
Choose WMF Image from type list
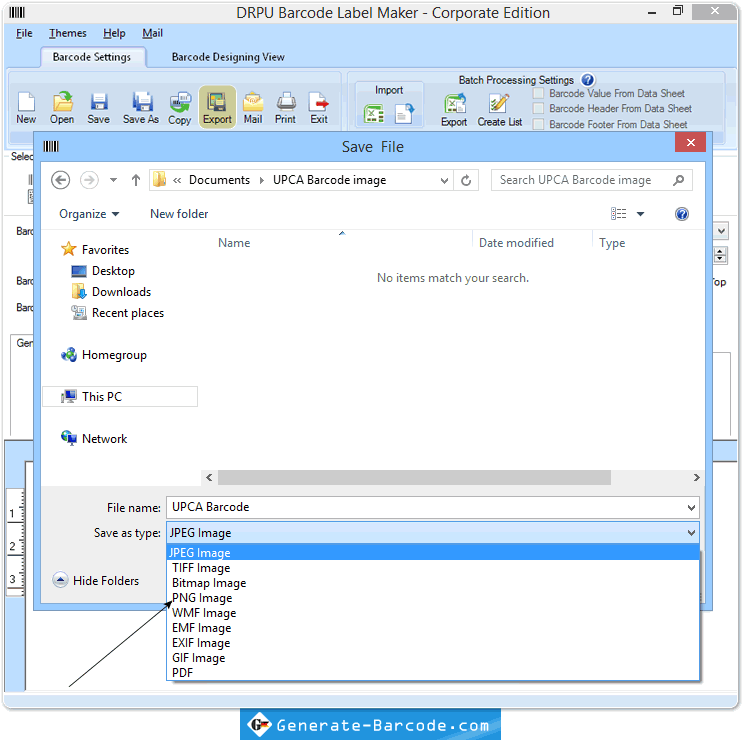433,613
